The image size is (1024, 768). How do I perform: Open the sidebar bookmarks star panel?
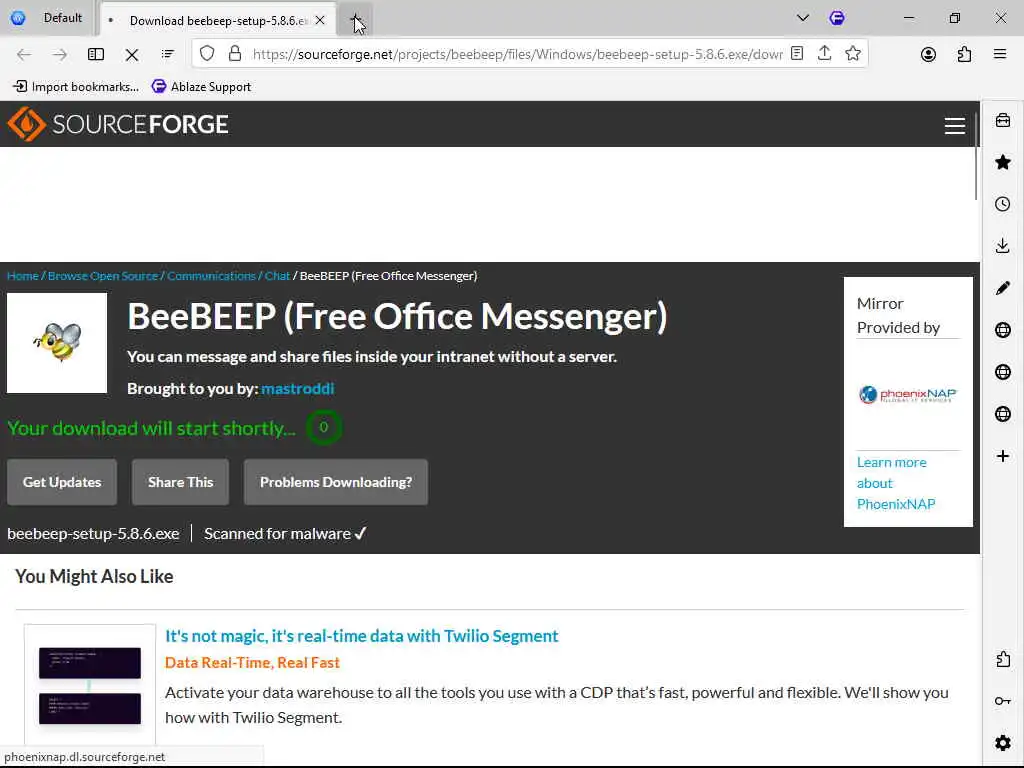coord(1002,162)
